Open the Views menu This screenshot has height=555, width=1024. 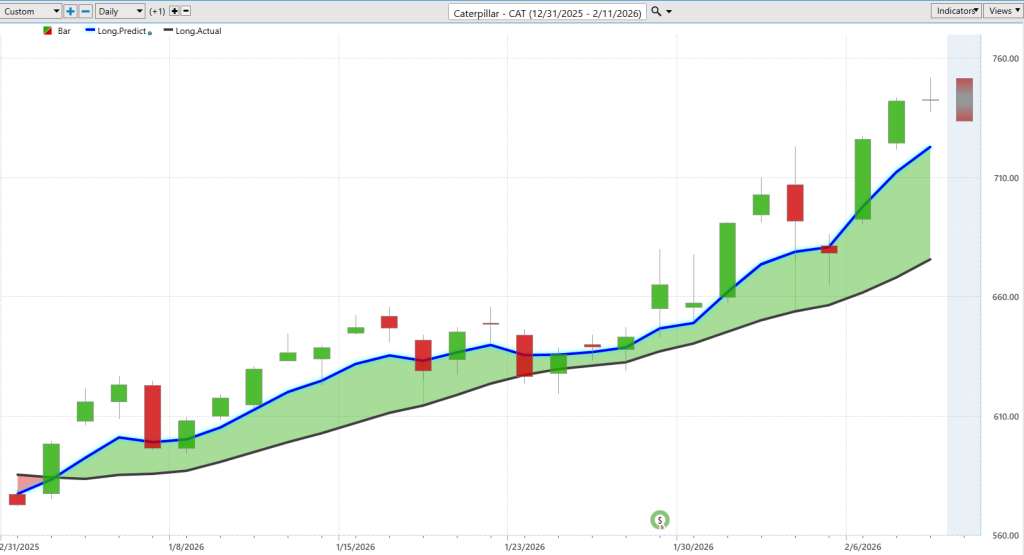(1003, 11)
